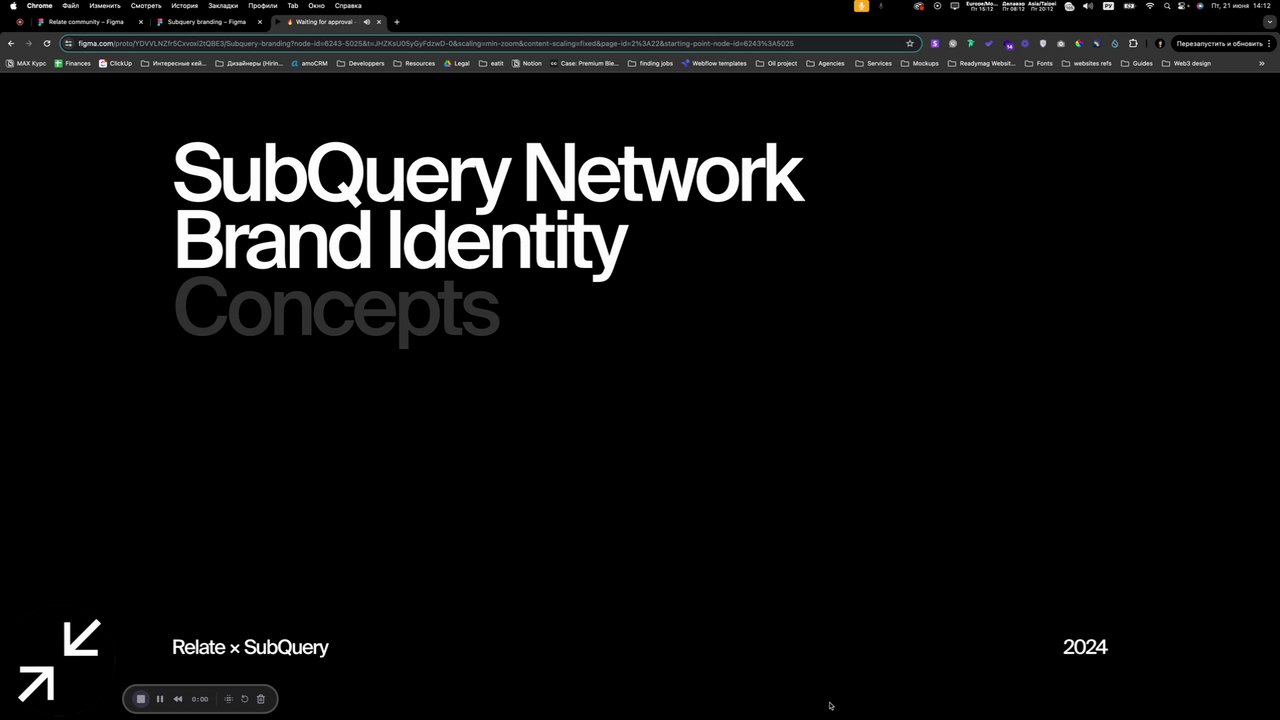Expand the Resources bookmarks folder
The image size is (1280, 720).
(x=414, y=63)
